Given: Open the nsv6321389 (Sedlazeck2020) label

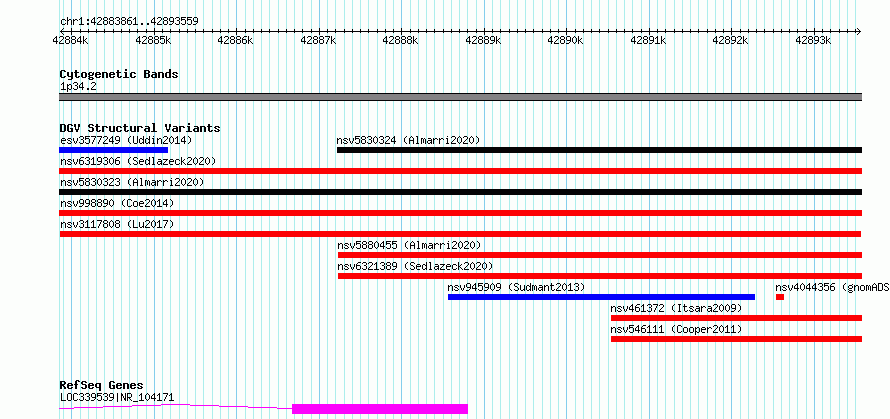Looking at the screenshot, I should point(415,266).
